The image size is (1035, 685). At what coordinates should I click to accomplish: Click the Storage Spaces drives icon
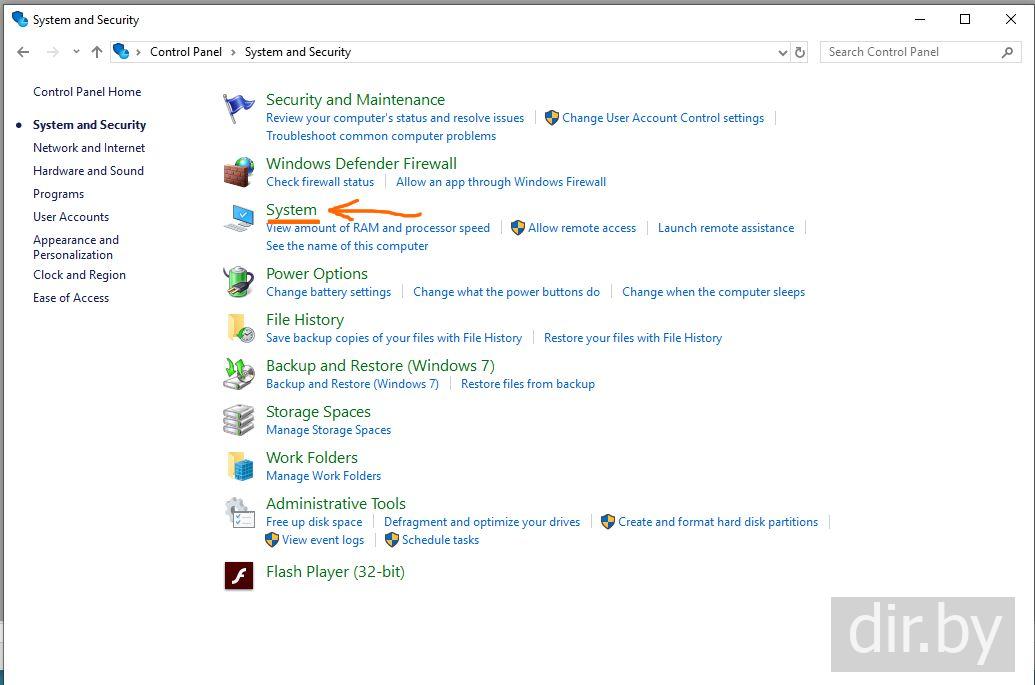[x=238, y=420]
